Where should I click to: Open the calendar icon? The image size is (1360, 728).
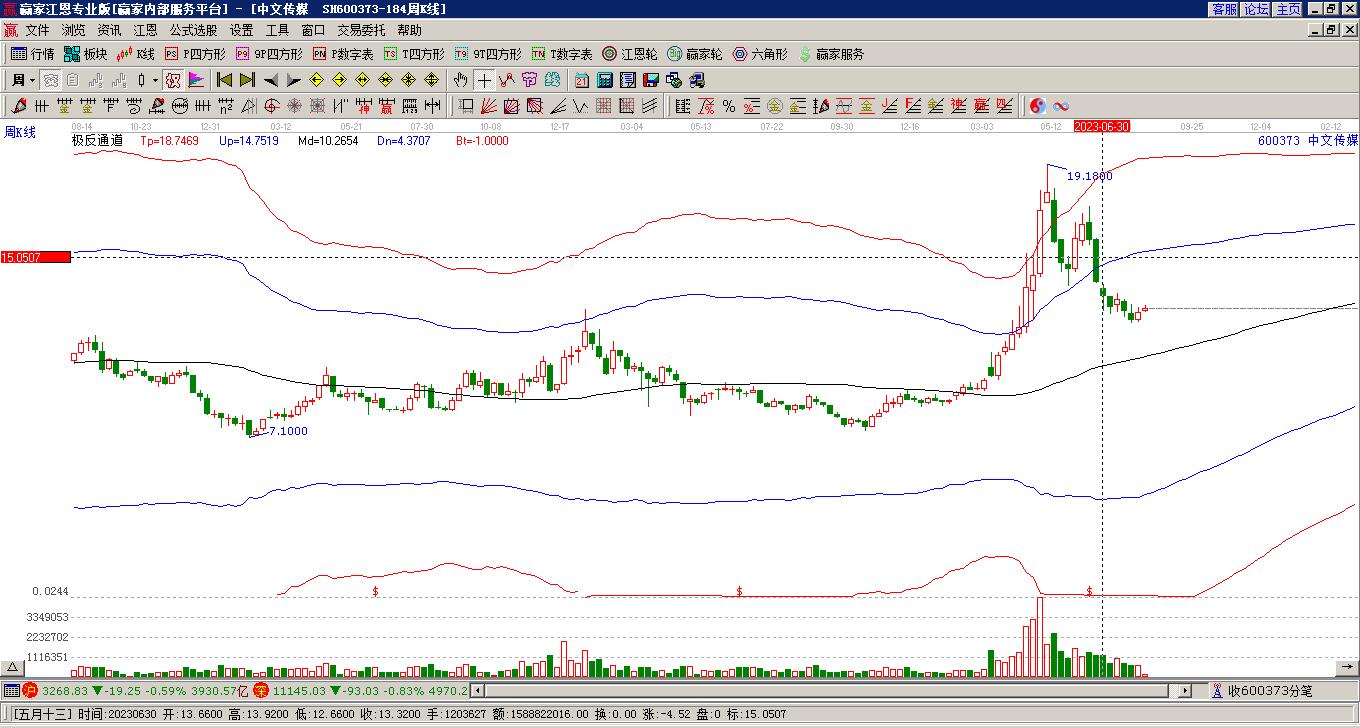(581, 80)
